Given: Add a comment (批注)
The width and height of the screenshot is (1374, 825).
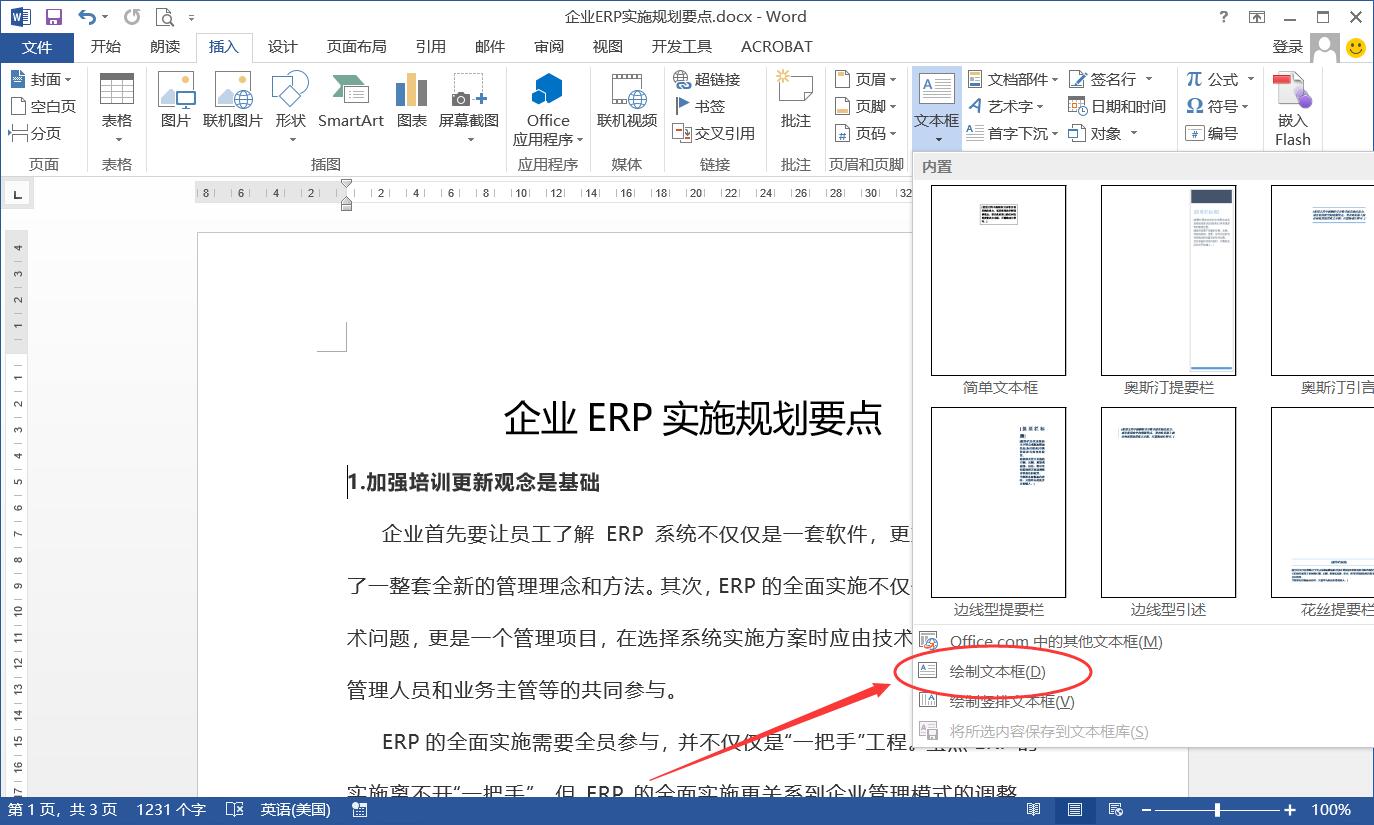Looking at the screenshot, I should click(796, 101).
